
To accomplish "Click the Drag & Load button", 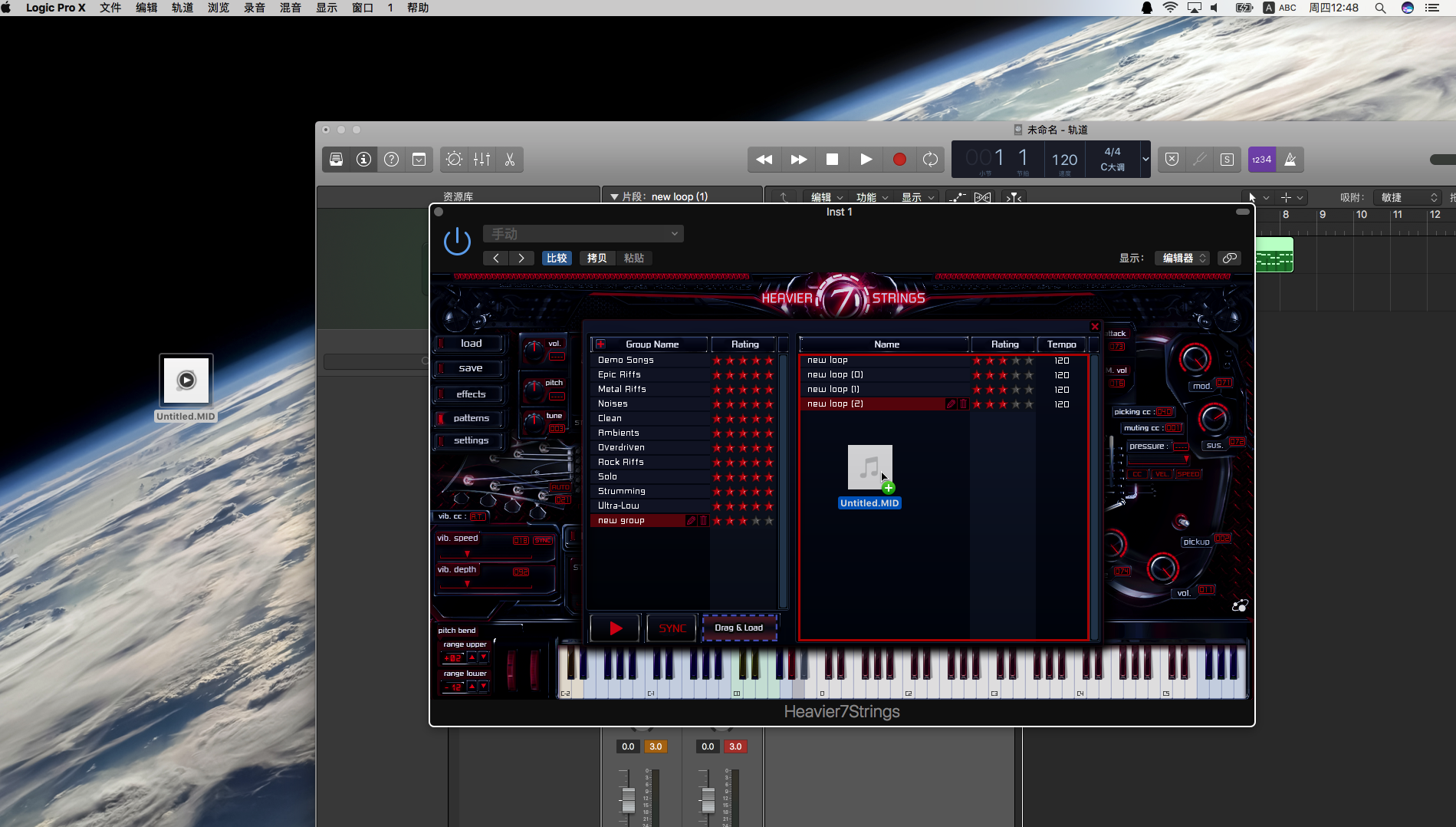I will tap(739, 628).
